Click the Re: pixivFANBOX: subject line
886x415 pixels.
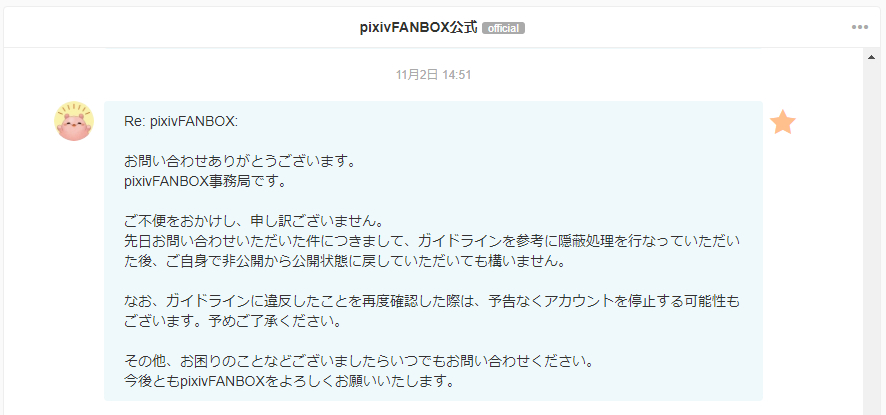tap(181, 122)
